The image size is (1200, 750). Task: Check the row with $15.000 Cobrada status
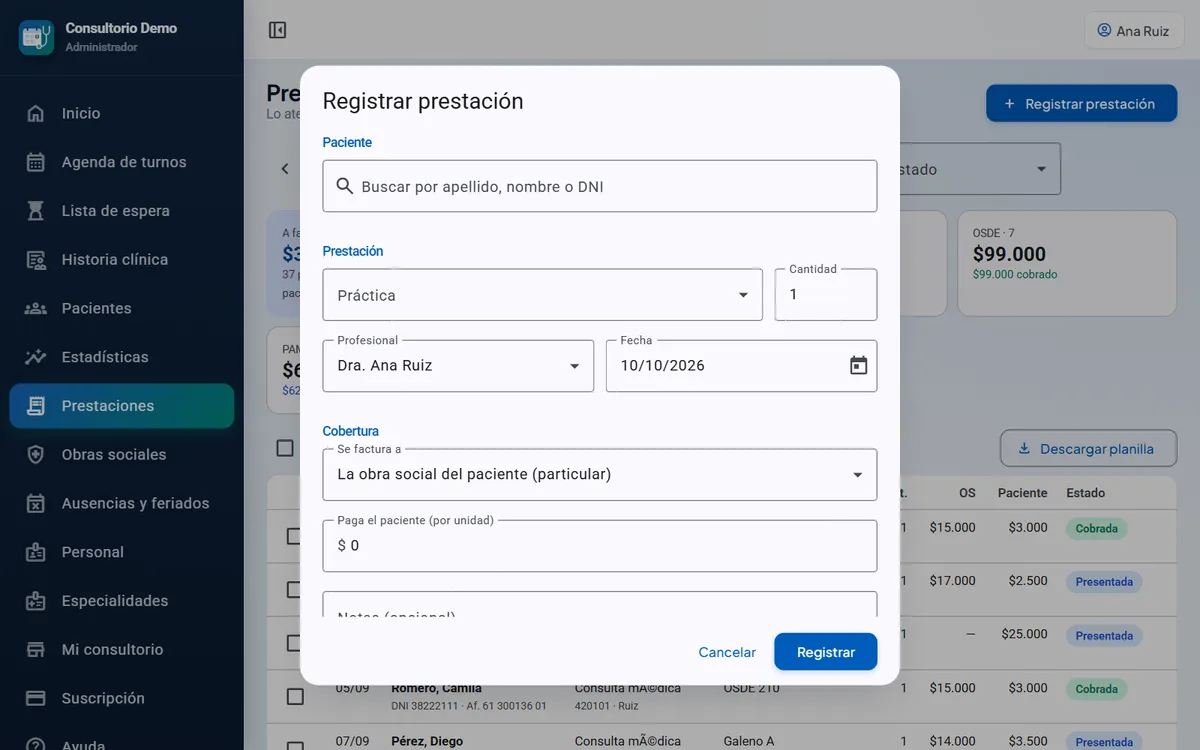click(295, 536)
